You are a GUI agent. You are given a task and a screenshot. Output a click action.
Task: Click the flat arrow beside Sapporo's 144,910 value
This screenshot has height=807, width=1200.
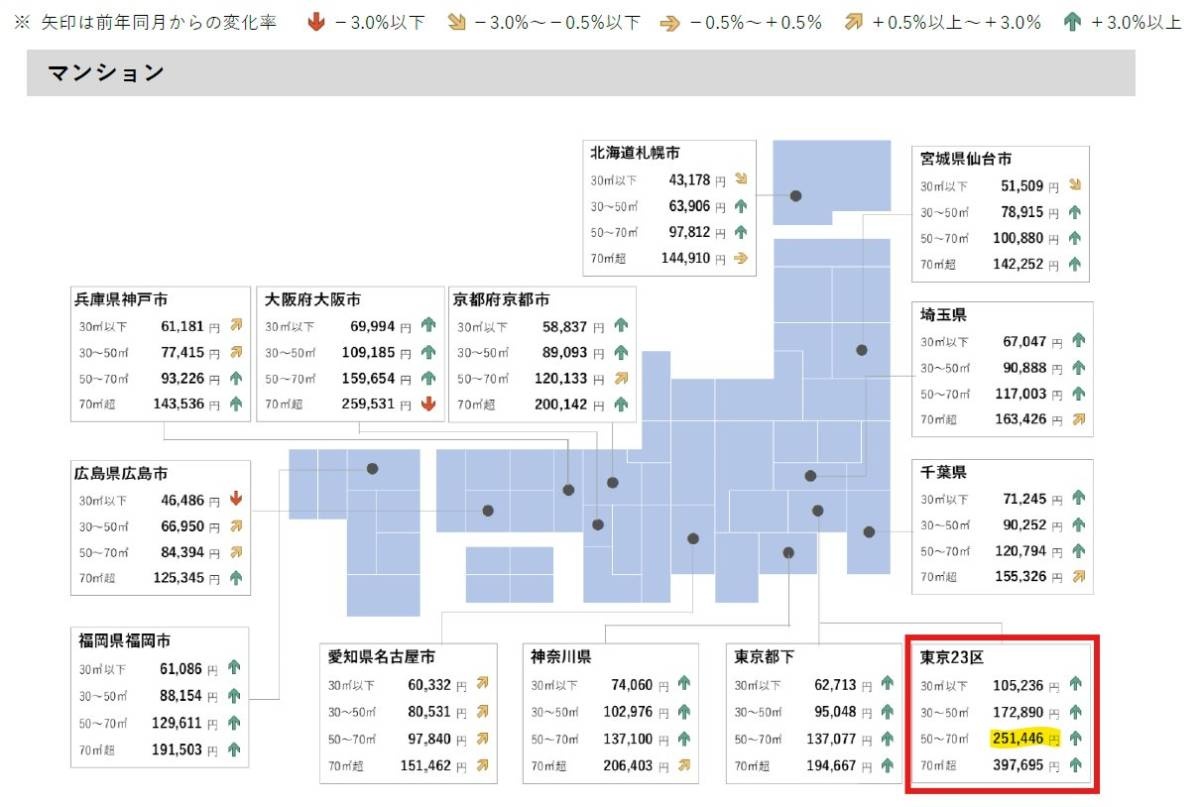tap(741, 258)
